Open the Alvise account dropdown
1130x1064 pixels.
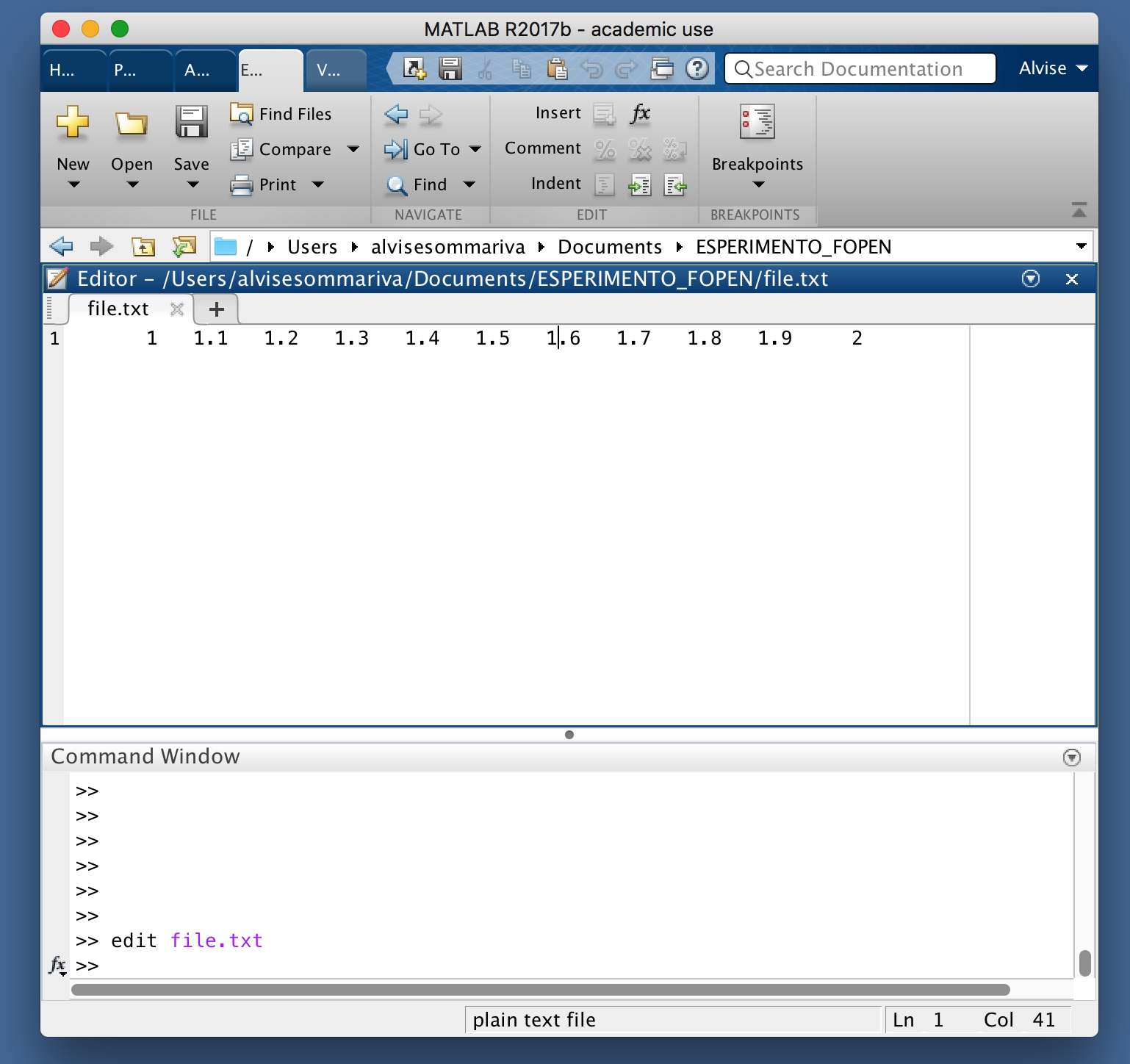tap(1053, 68)
